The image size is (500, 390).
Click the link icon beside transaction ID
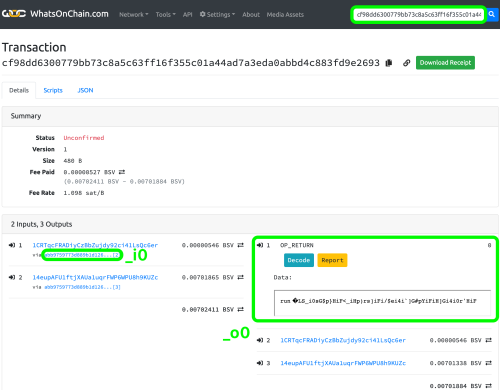(x=406, y=63)
